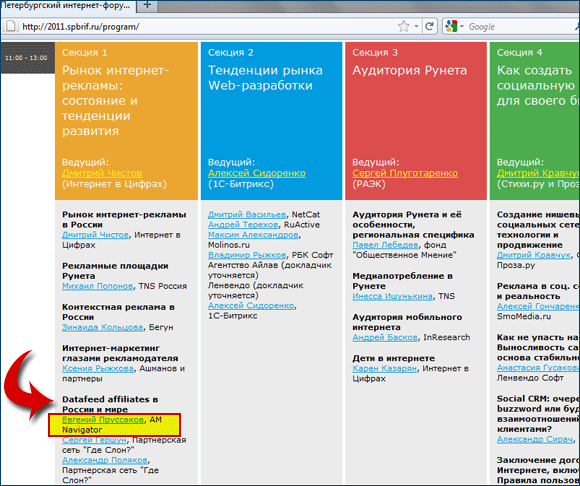The height and width of the screenshot is (486, 580).
Task: Open a new tab with plus button
Action: point(147,5)
